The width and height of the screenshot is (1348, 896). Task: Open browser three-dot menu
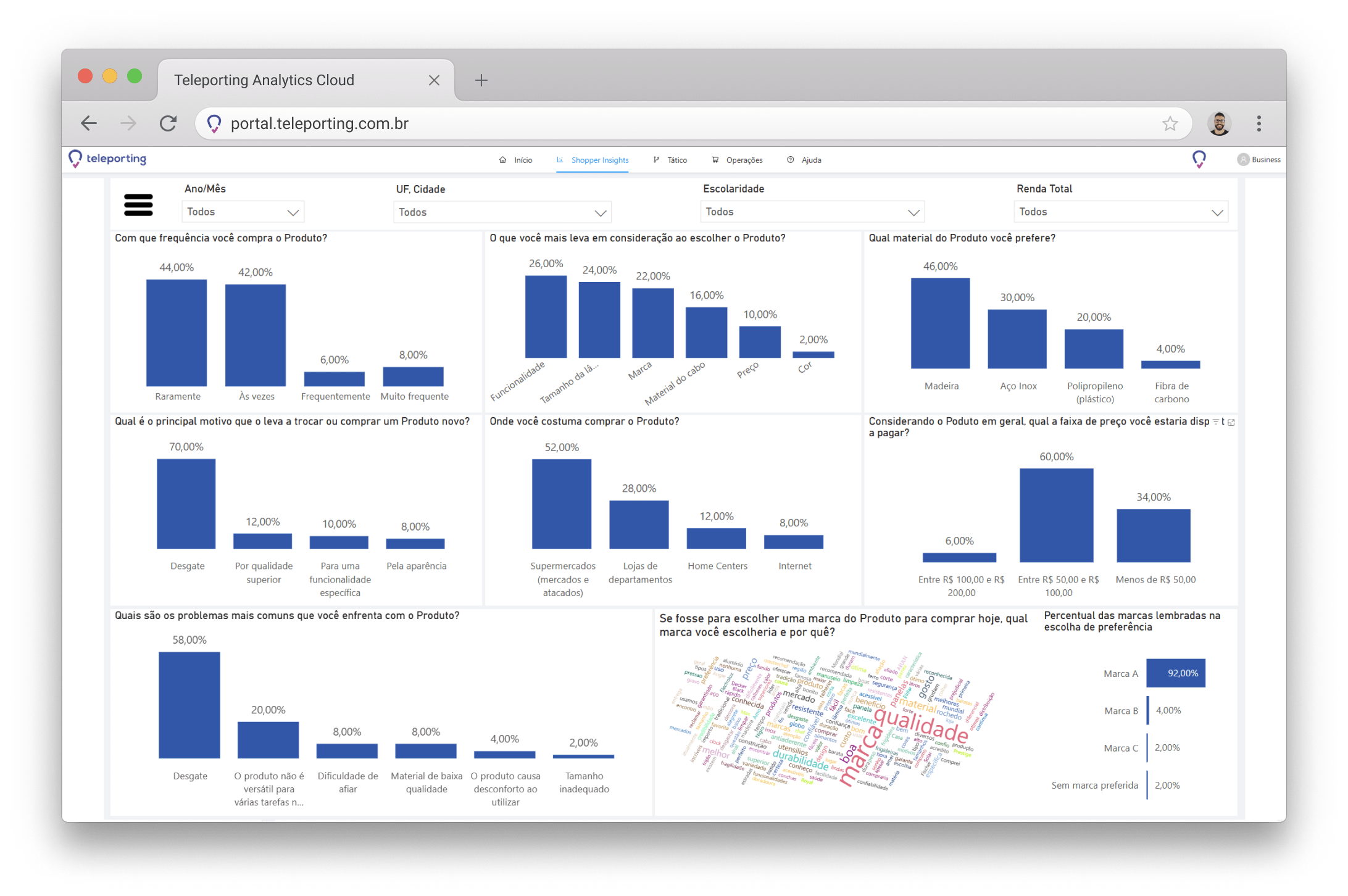(x=1259, y=123)
